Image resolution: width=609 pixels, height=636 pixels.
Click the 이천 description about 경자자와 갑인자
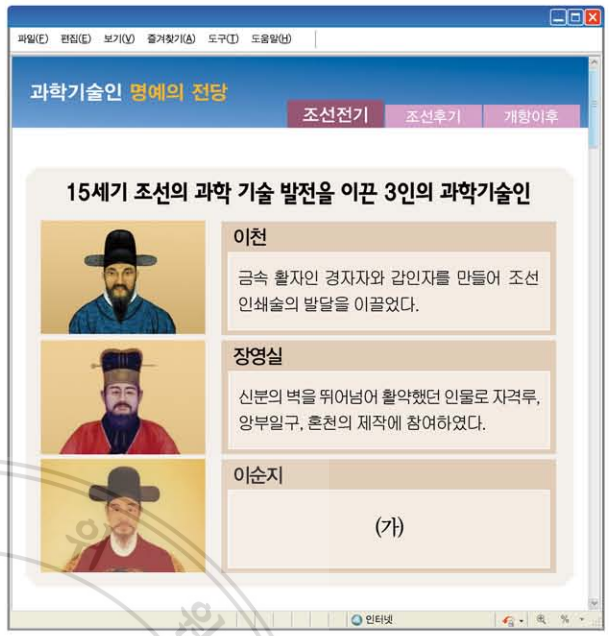click(x=388, y=291)
